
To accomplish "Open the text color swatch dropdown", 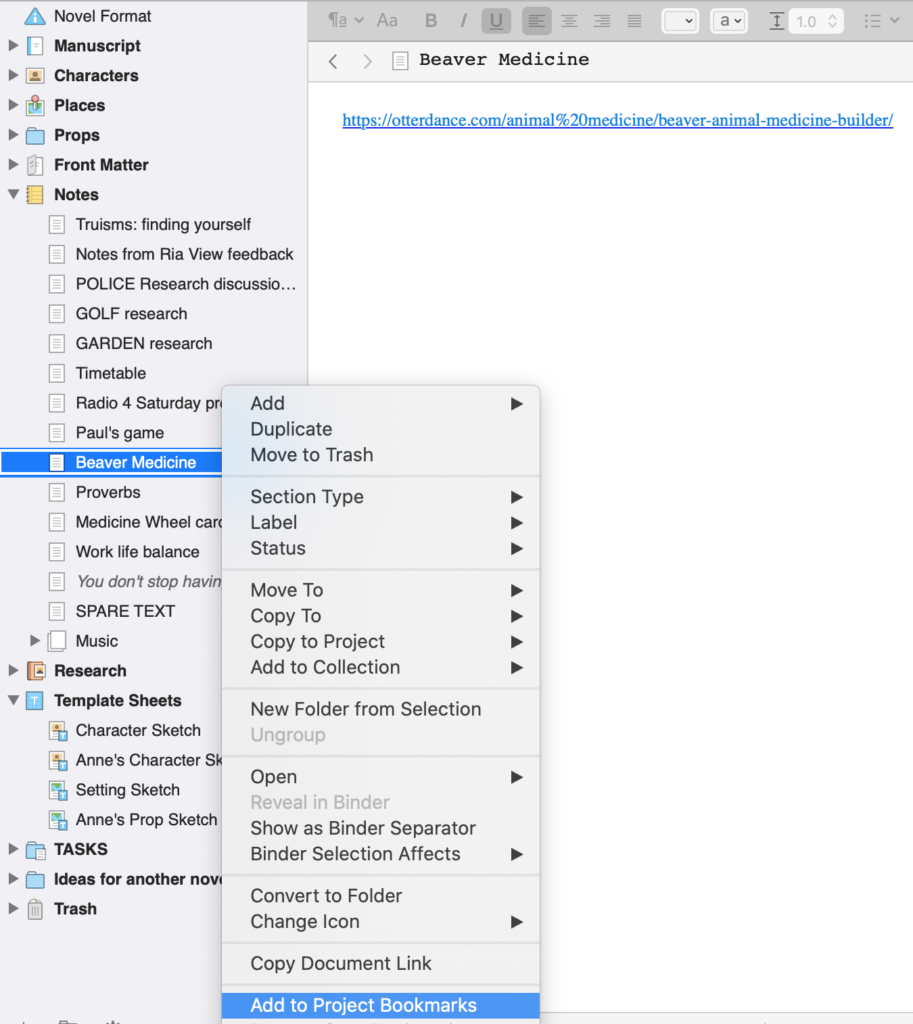I will pos(729,20).
